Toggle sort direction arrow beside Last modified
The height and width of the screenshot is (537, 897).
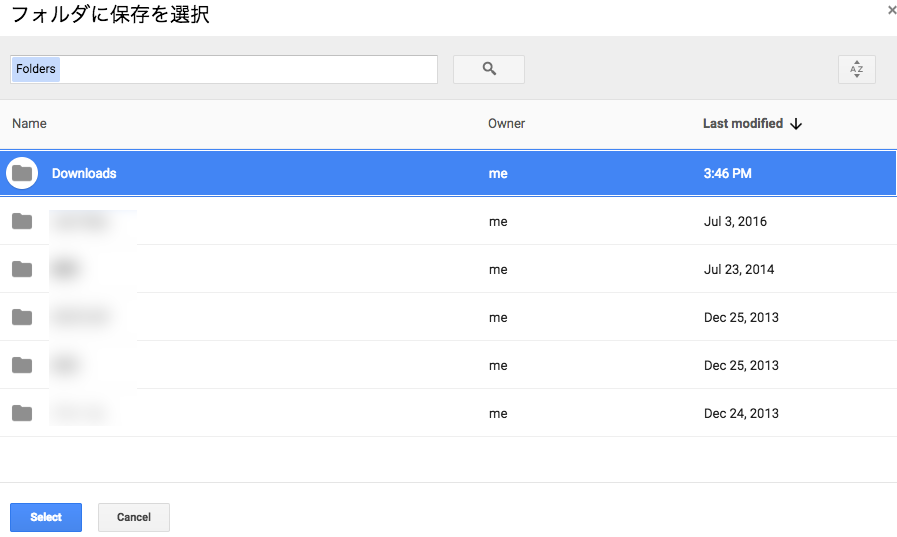click(x=797, y=124)
